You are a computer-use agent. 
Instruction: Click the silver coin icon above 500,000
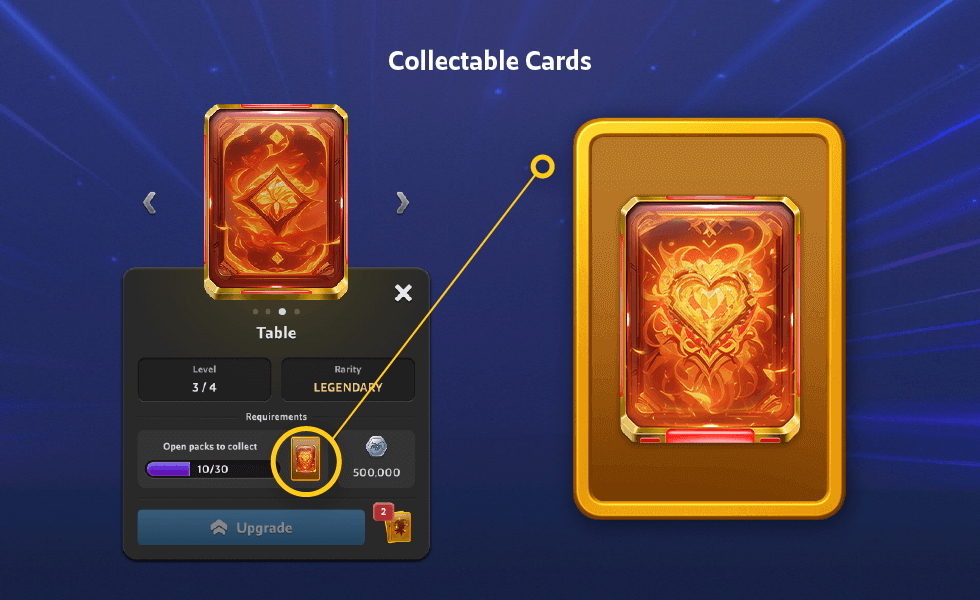coord(376,446)
